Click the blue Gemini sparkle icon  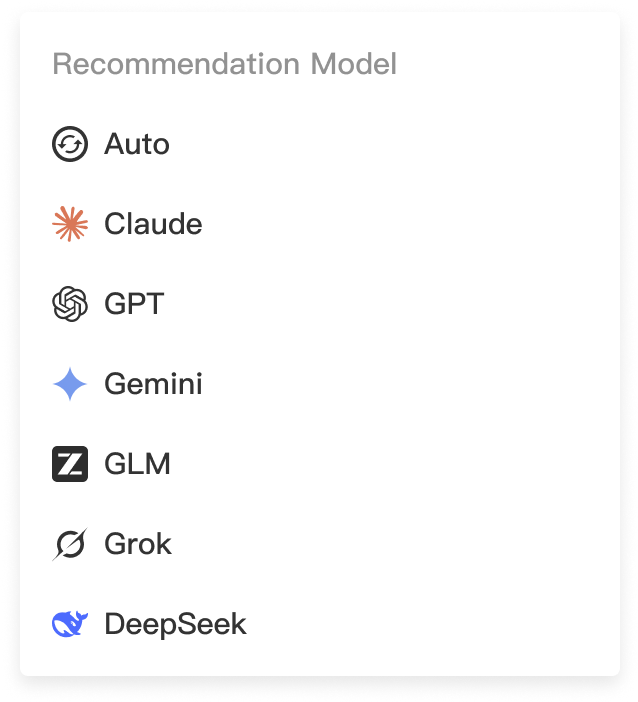(x=70, y=384)
